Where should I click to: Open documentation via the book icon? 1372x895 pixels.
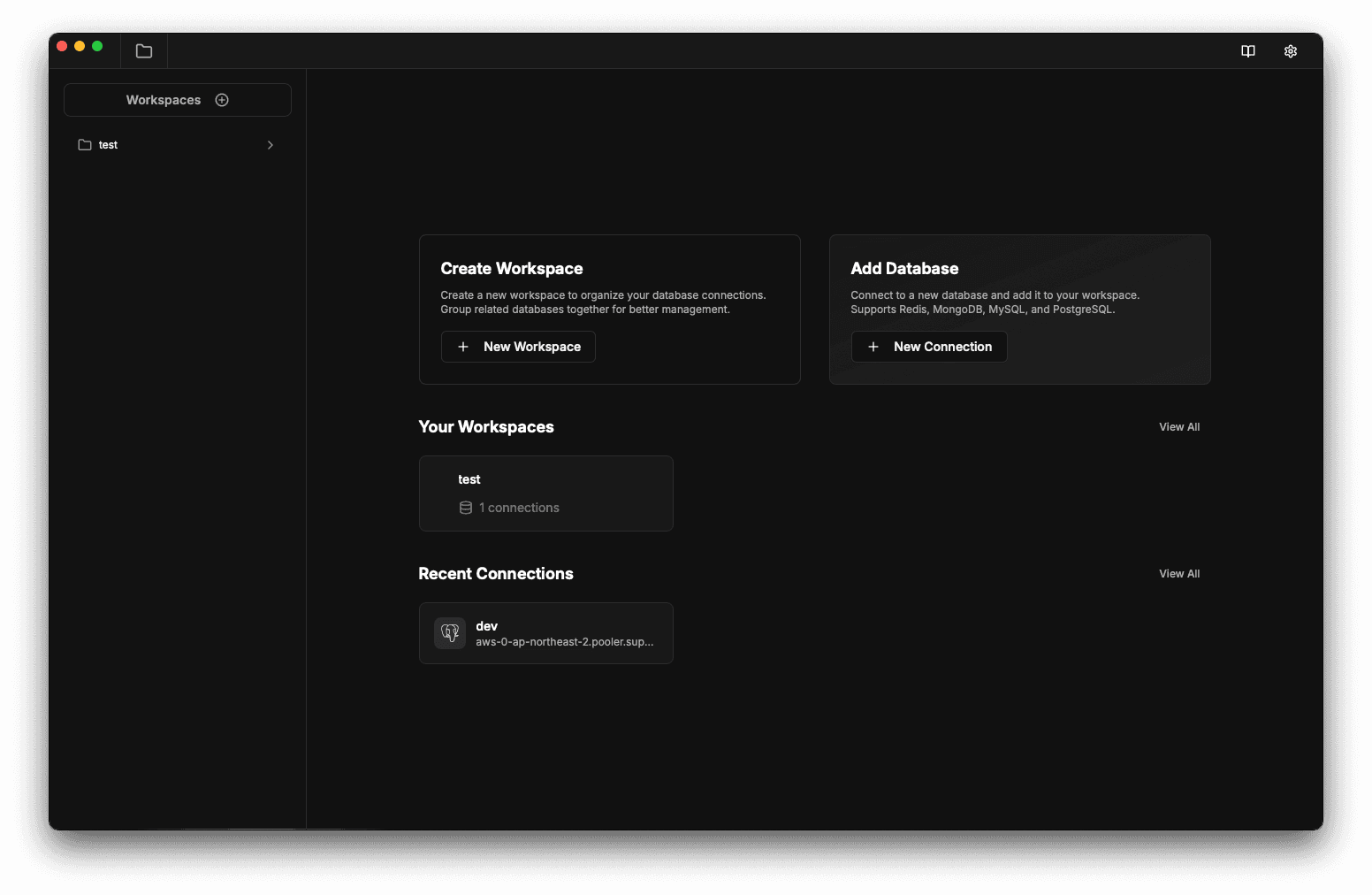pos(1247,51)
